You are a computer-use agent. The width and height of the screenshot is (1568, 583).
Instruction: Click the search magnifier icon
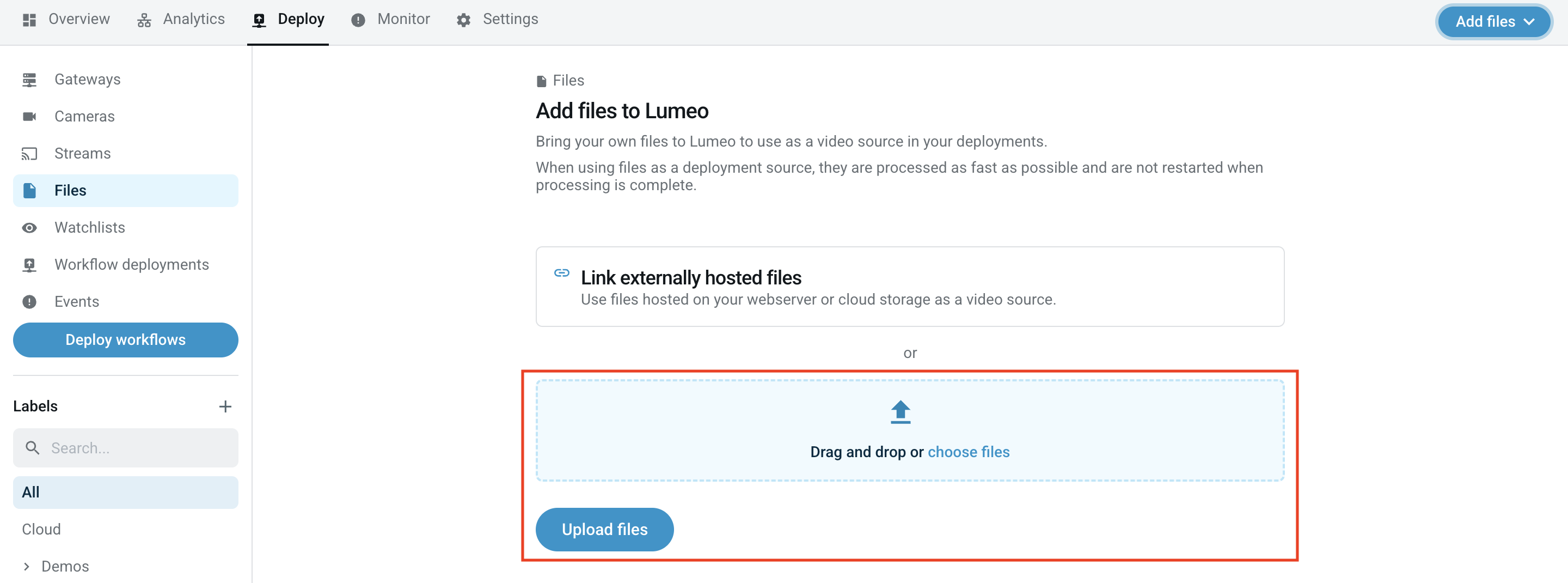click(x=32, y=448)
